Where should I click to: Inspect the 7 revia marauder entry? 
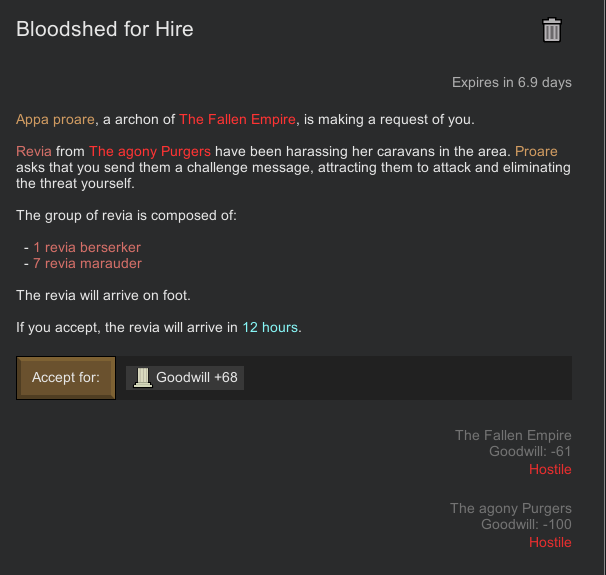click(87, 264)
